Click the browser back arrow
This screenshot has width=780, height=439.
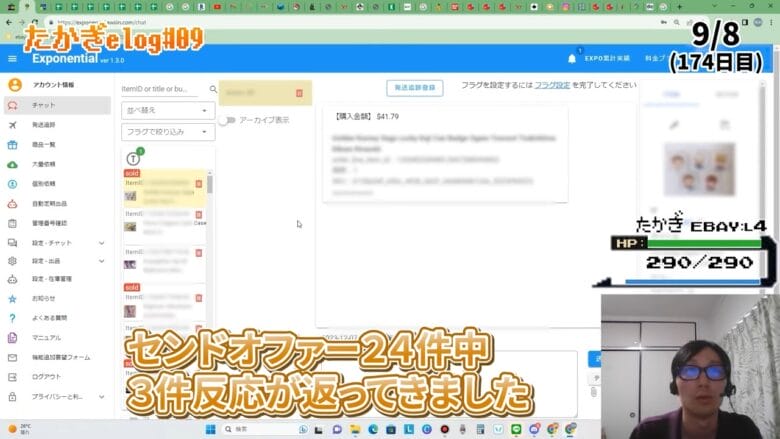pos(9,22)
